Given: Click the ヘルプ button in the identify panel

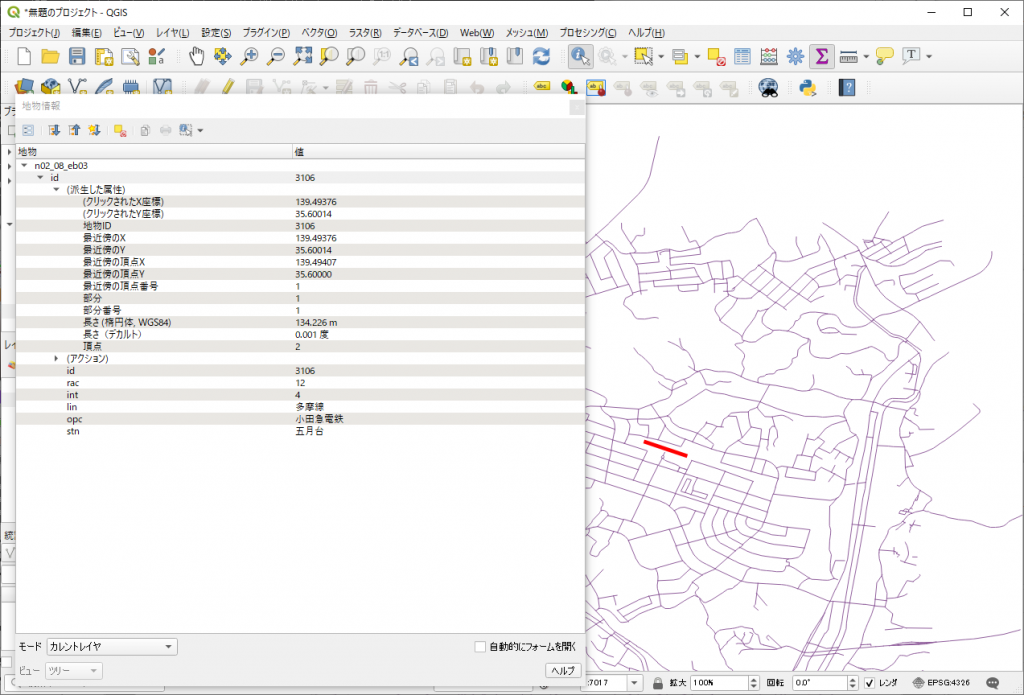Looking at the screenshot, I should pos(562,670).
